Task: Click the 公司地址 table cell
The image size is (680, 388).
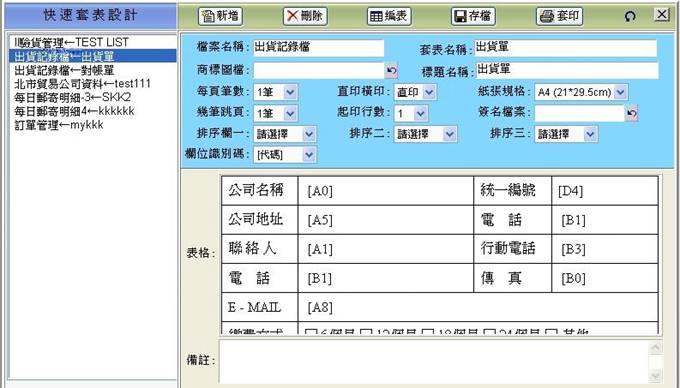Action: [x=260, y=220]
